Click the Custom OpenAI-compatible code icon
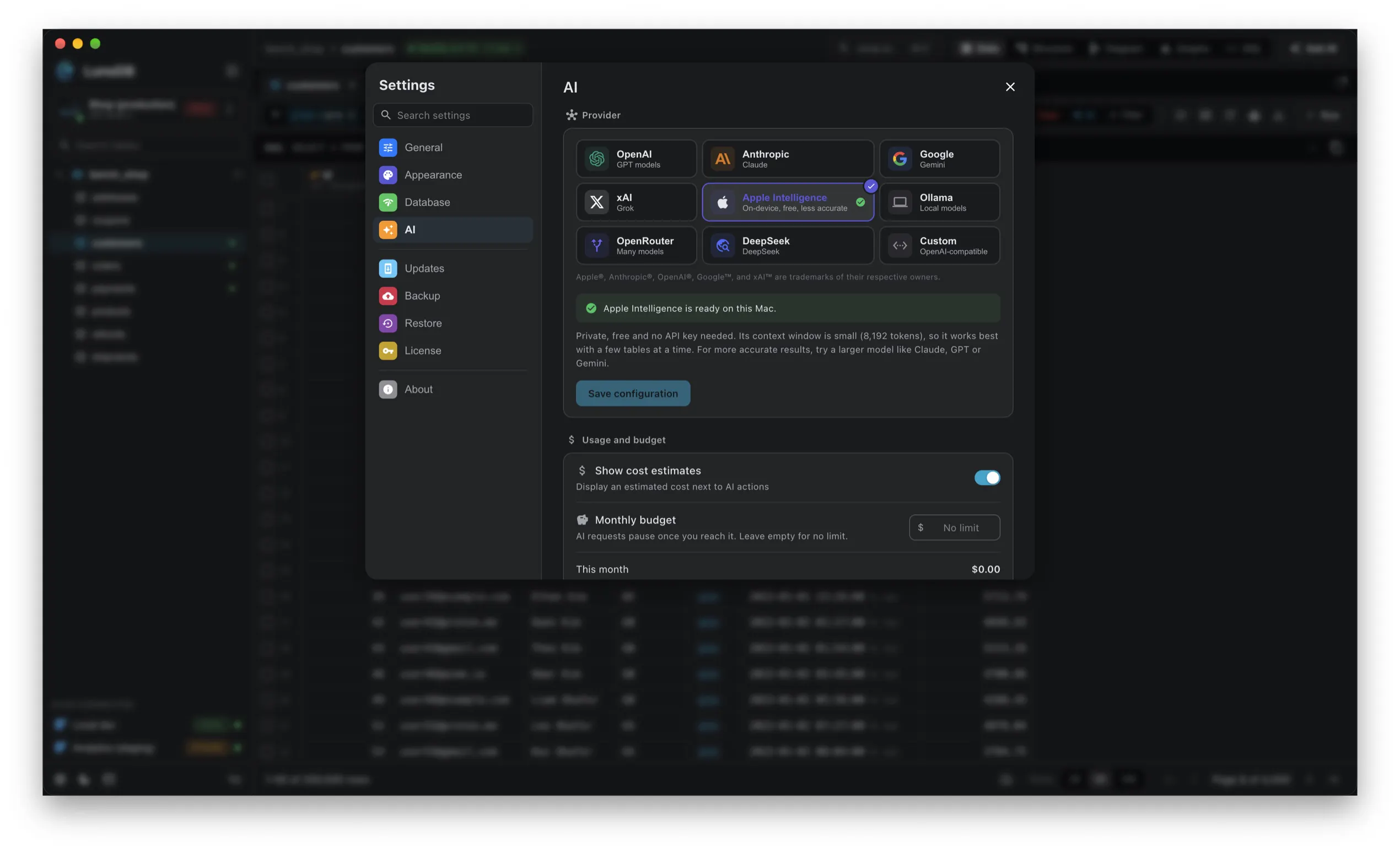Image resolution: width=1400 pixels, height=852 pixels. point(900,245)
